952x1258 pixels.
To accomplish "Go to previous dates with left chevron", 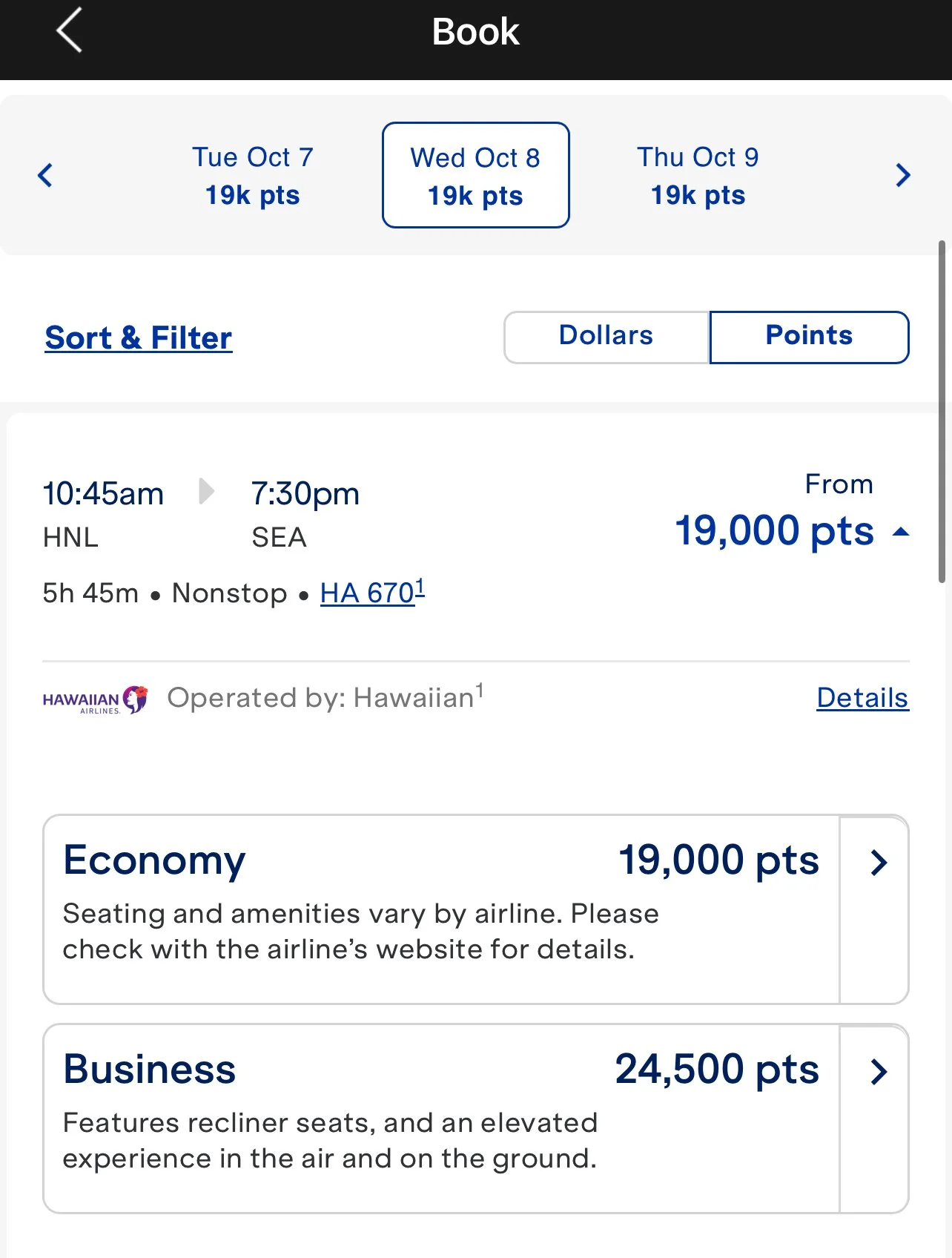I will (45, 176).
